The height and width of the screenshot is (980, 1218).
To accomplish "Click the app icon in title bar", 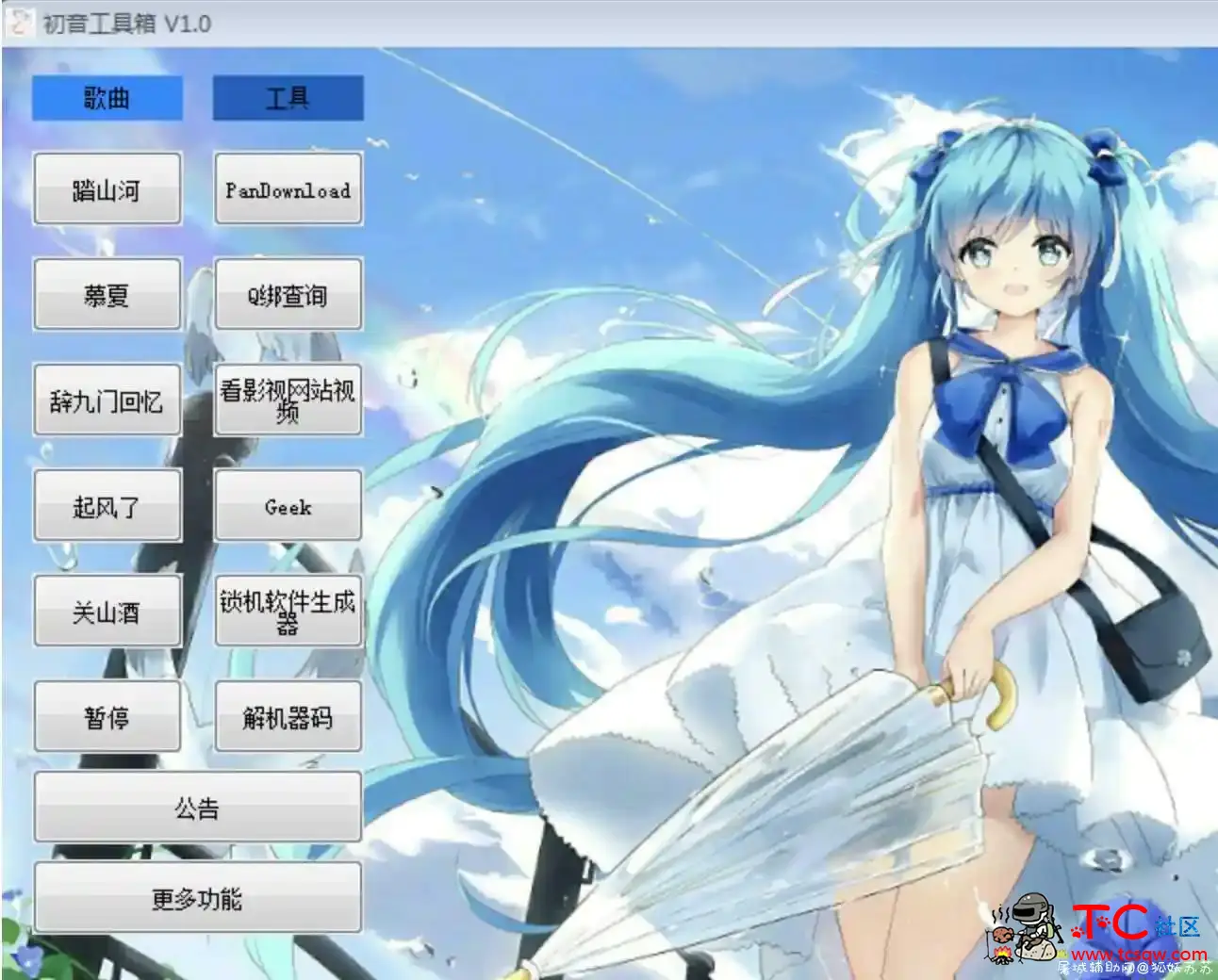I will click(19, 23).
